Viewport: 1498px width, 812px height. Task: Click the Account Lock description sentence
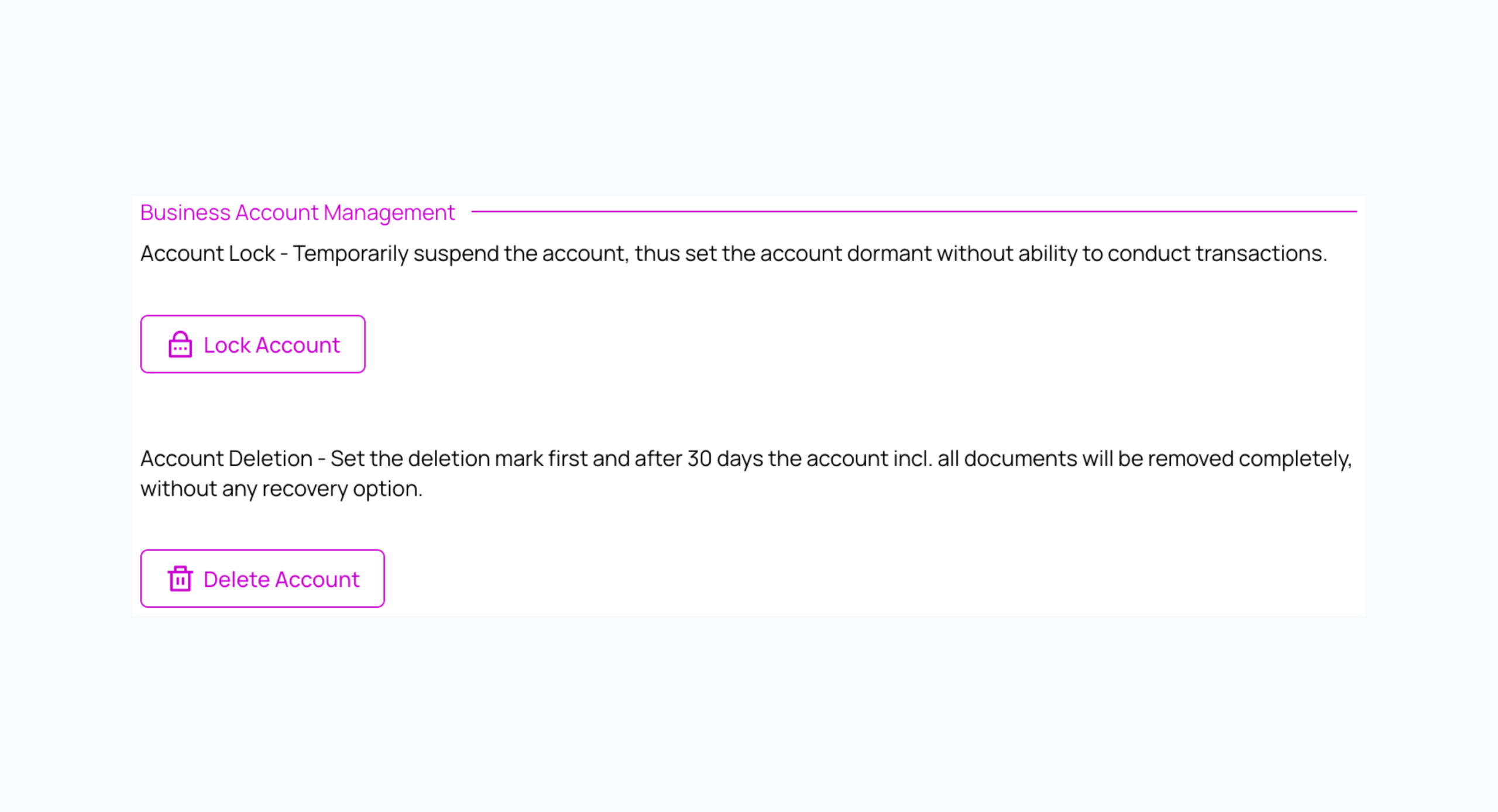pyautogui.click(x=734, y=253)
